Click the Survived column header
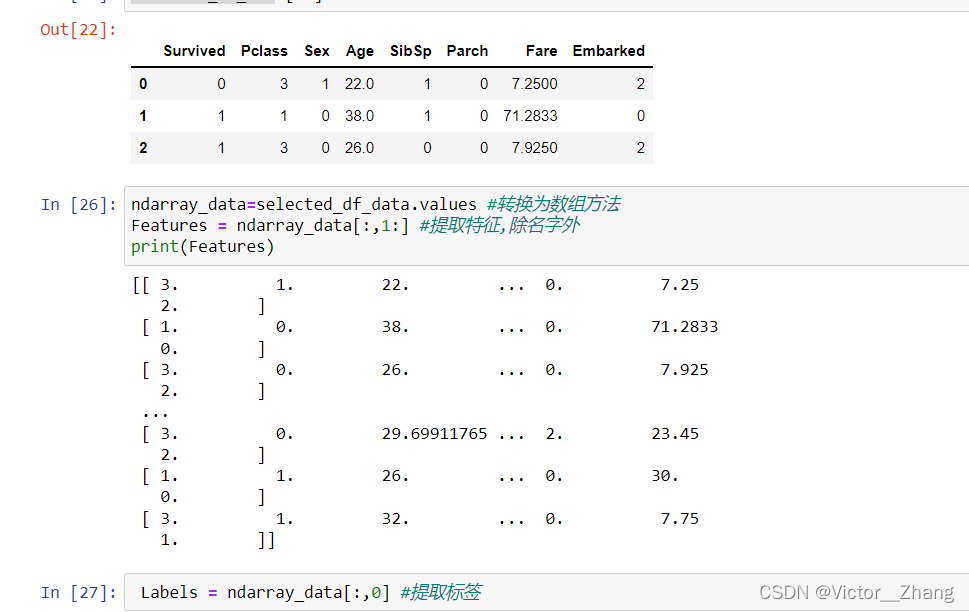Viewport: 969px width, 612px height. (194, 51)
